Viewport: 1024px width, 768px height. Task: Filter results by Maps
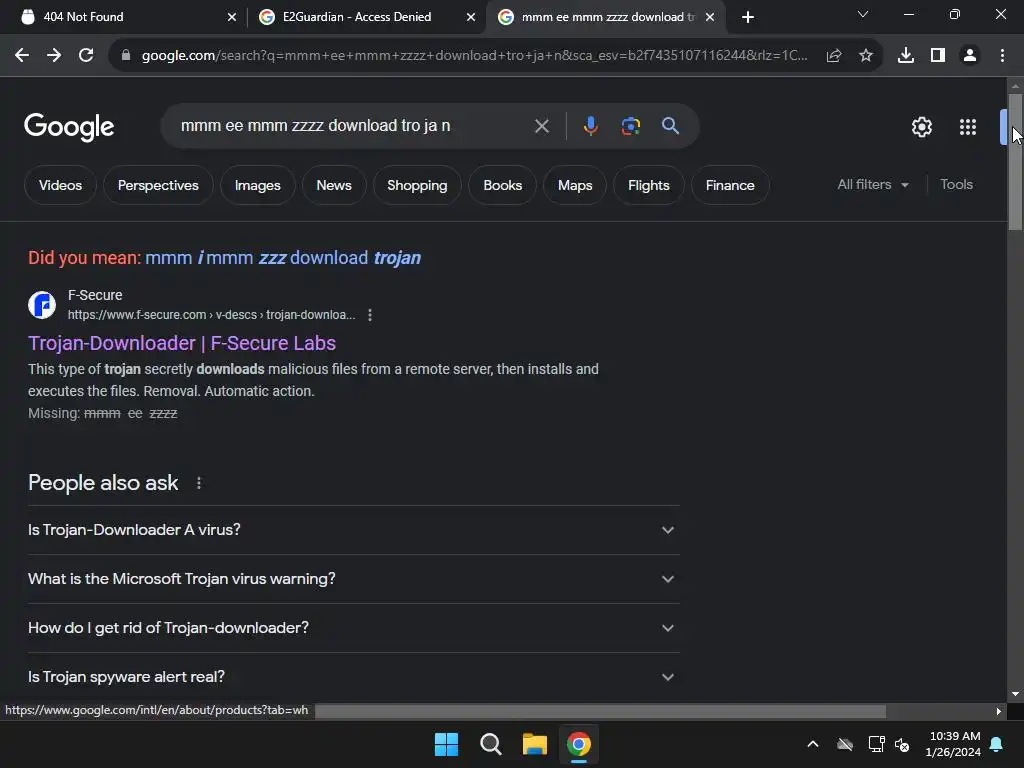[x=575, y=185]
